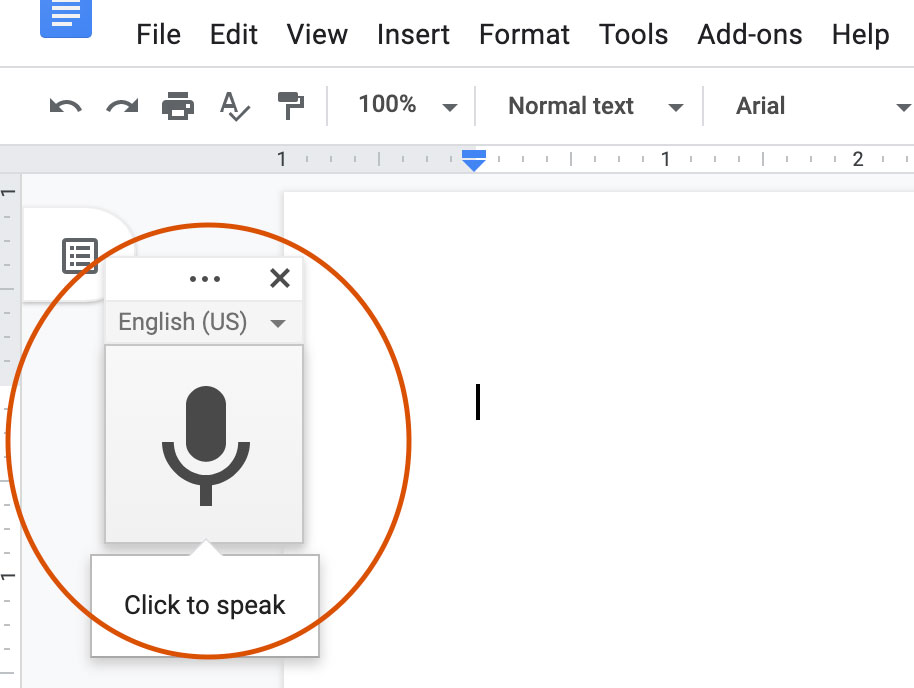Screen dimensions: 914x688
Task: Click the spell check icon
Action: click(x=234, y=106)
